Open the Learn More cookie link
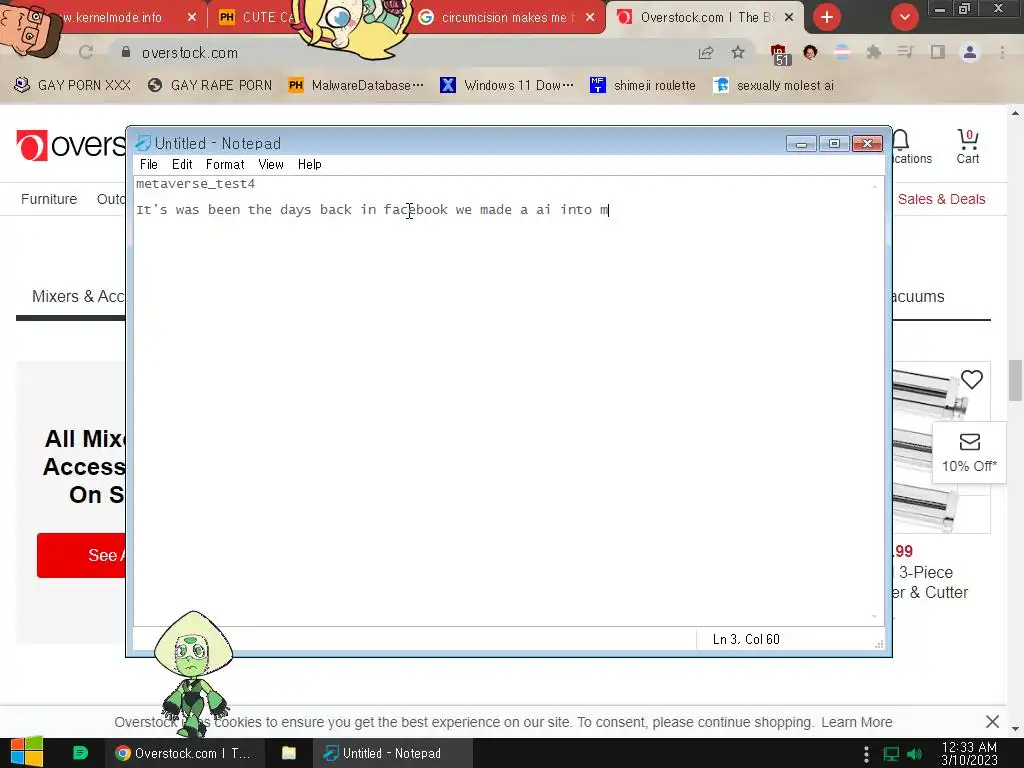Viewport: 1024px width, 768px height. pos(856,722)
